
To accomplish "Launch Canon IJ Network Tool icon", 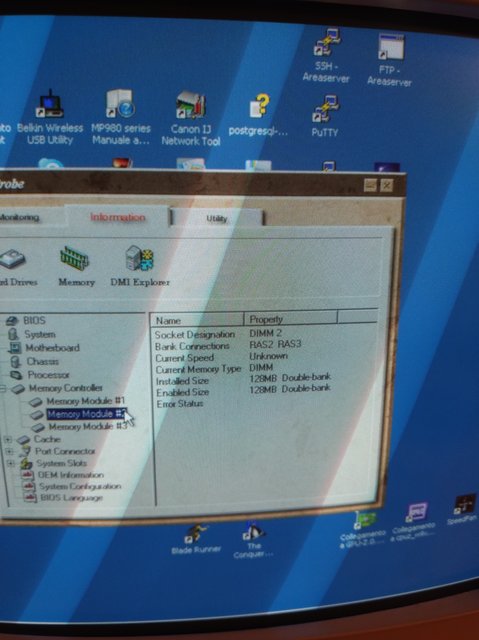I will click(x=191, y=119).
